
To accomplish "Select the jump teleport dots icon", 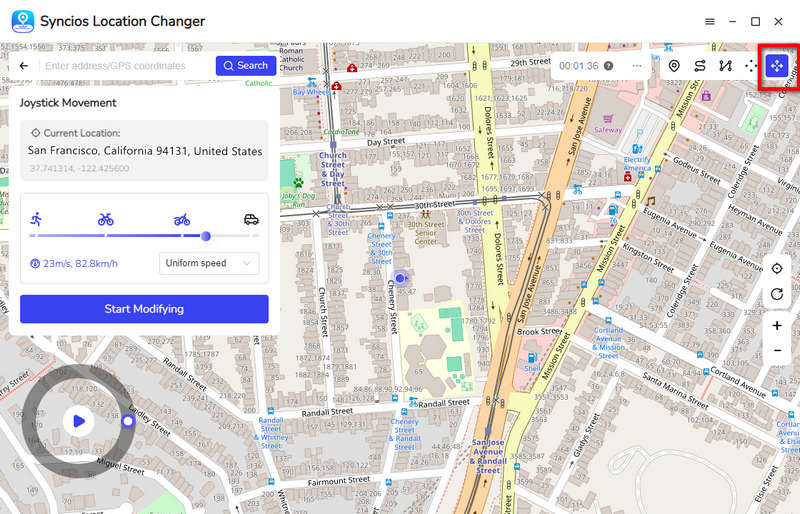I will (751, 66).
